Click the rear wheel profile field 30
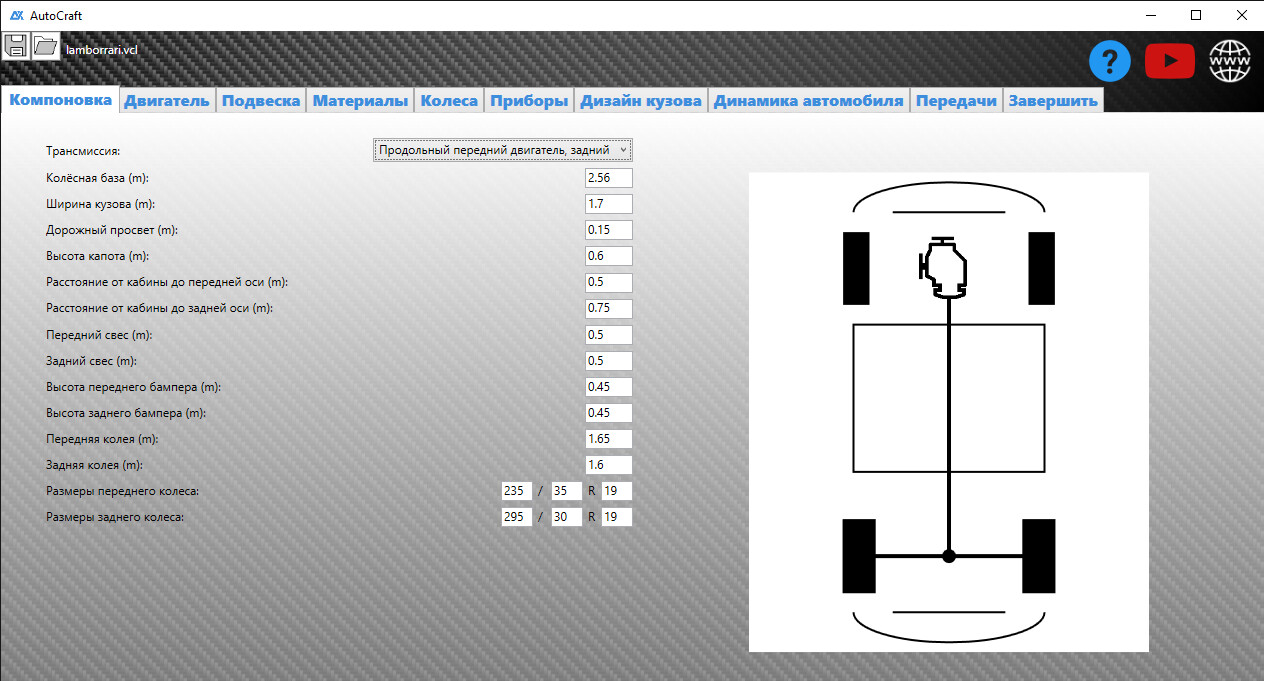The image size is (1264, 681). point(566,517)
